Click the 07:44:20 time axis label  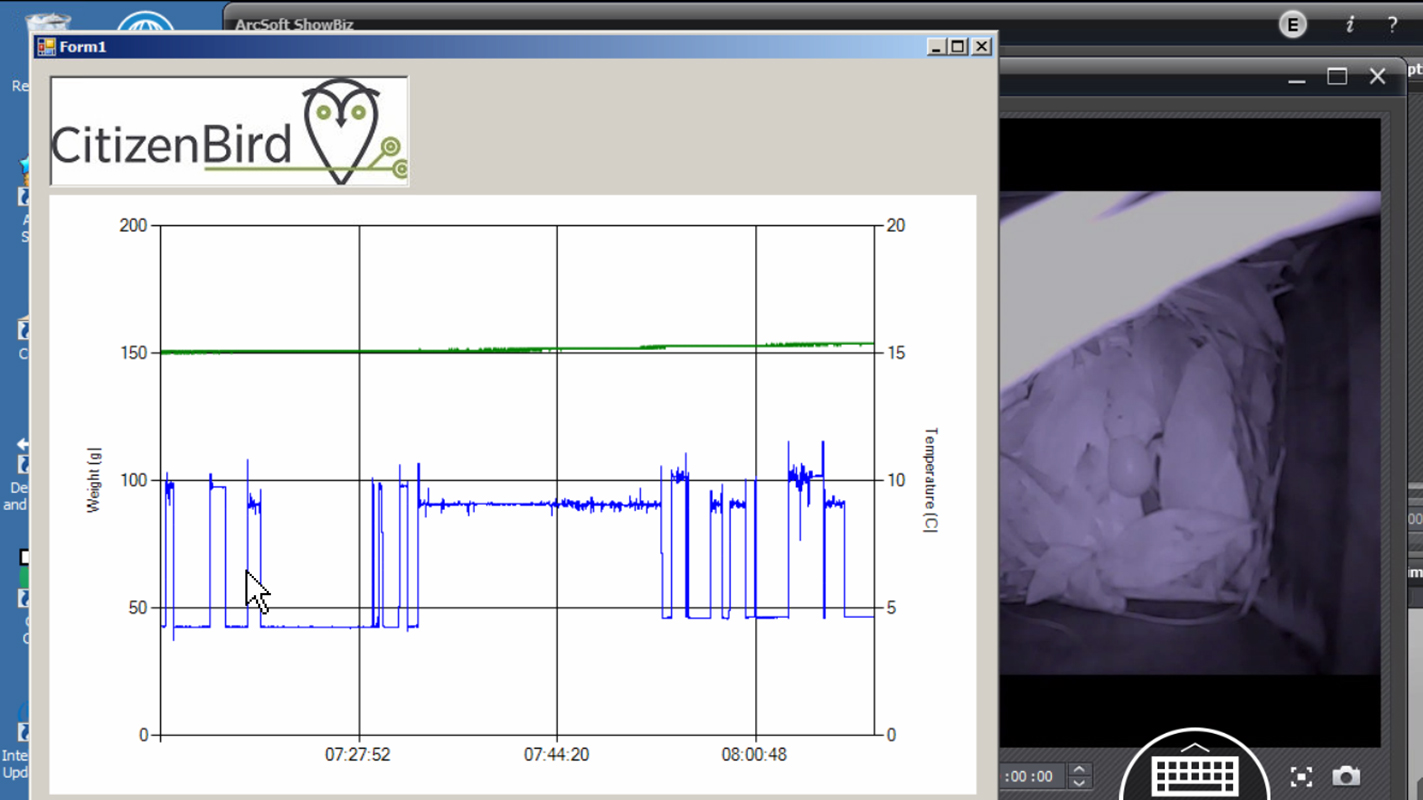click(x=556, y=755)
